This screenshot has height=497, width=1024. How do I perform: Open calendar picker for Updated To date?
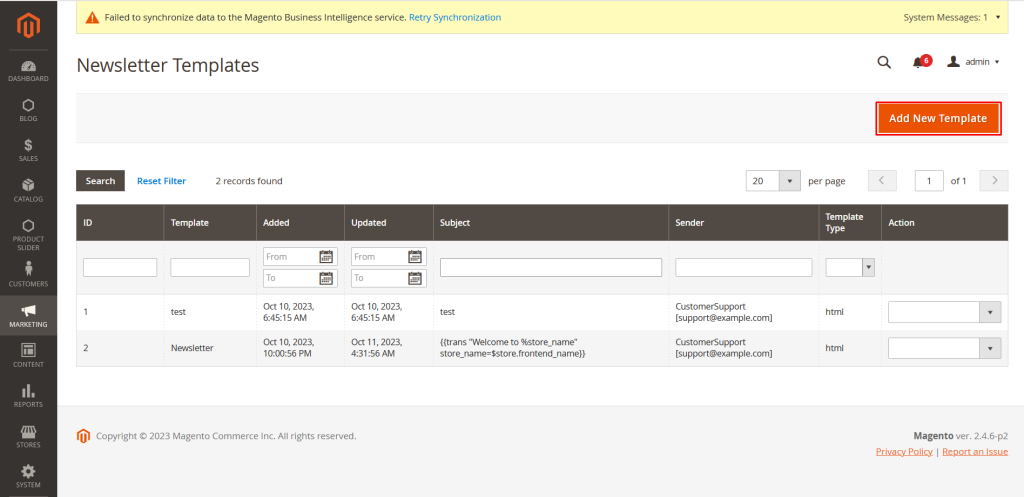pyautogui.click(x=415, y=278)
